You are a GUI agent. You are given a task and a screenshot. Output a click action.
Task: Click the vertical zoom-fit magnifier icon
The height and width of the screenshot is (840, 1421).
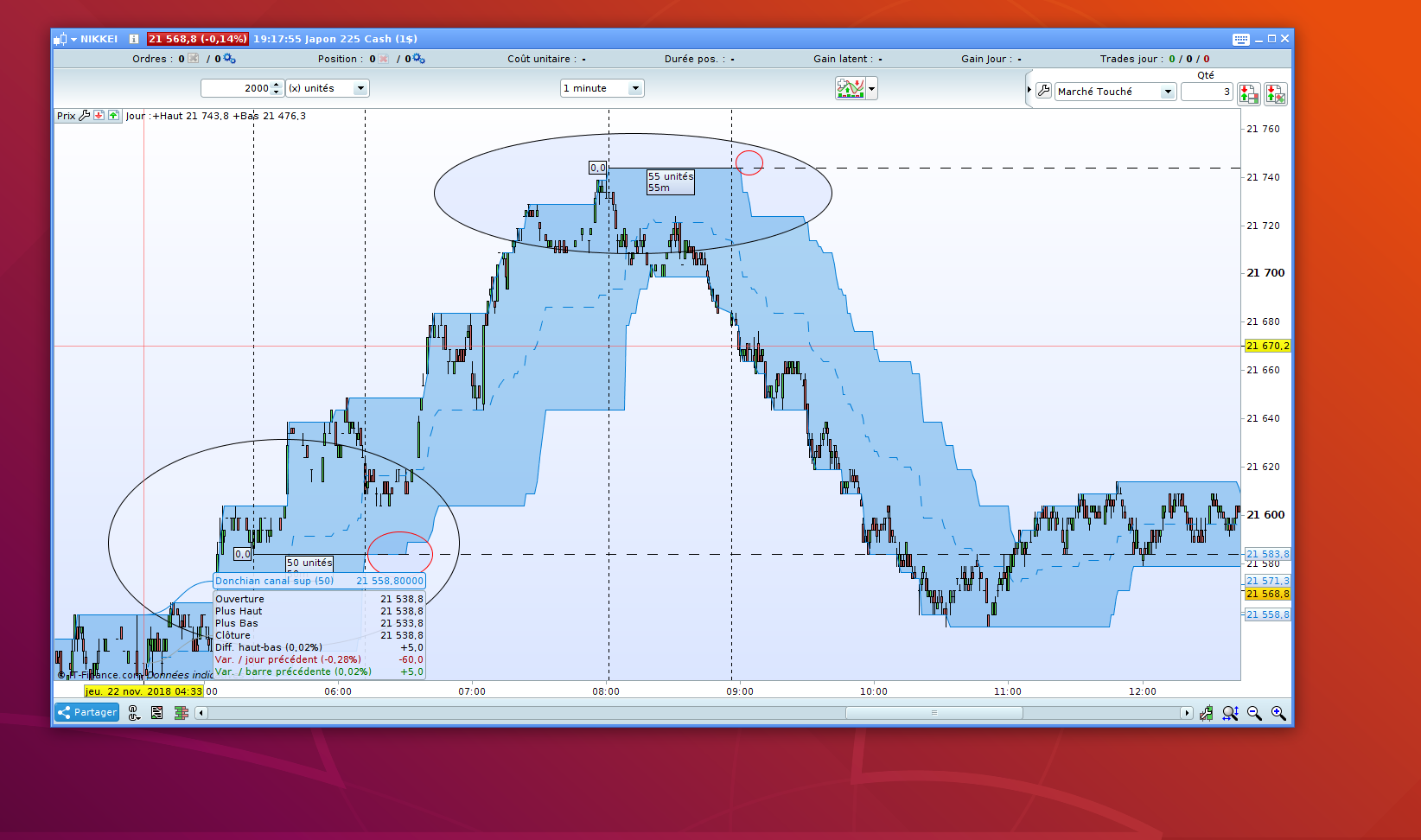pos(1230,713)
